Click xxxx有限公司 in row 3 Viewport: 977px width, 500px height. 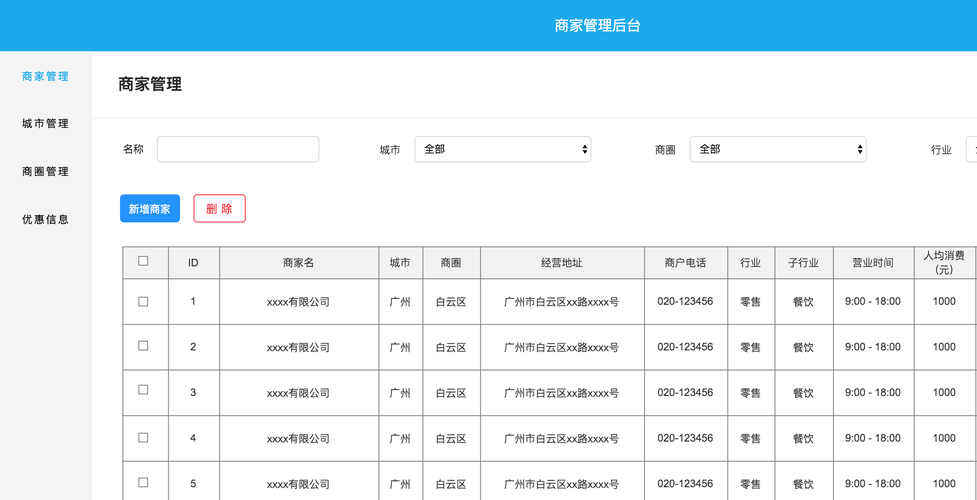(298, 393)
